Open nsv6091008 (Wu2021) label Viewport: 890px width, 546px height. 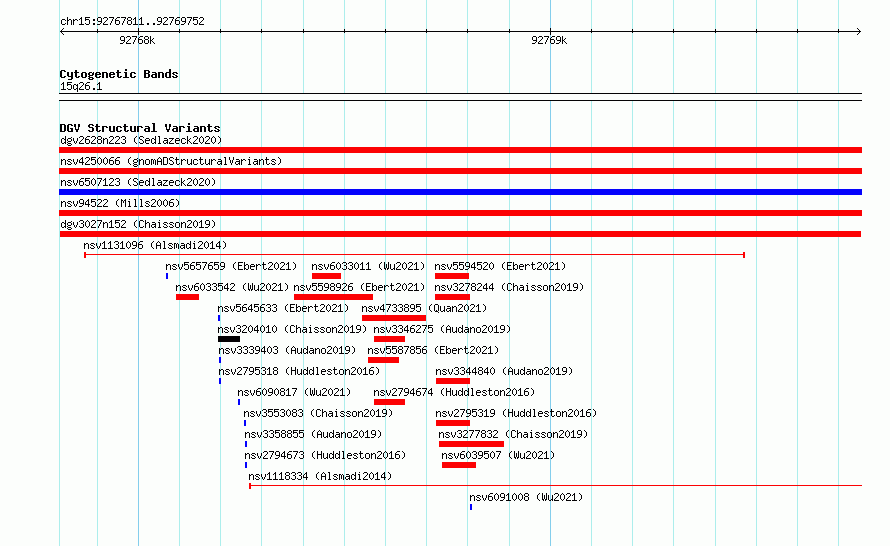[526, 497]
